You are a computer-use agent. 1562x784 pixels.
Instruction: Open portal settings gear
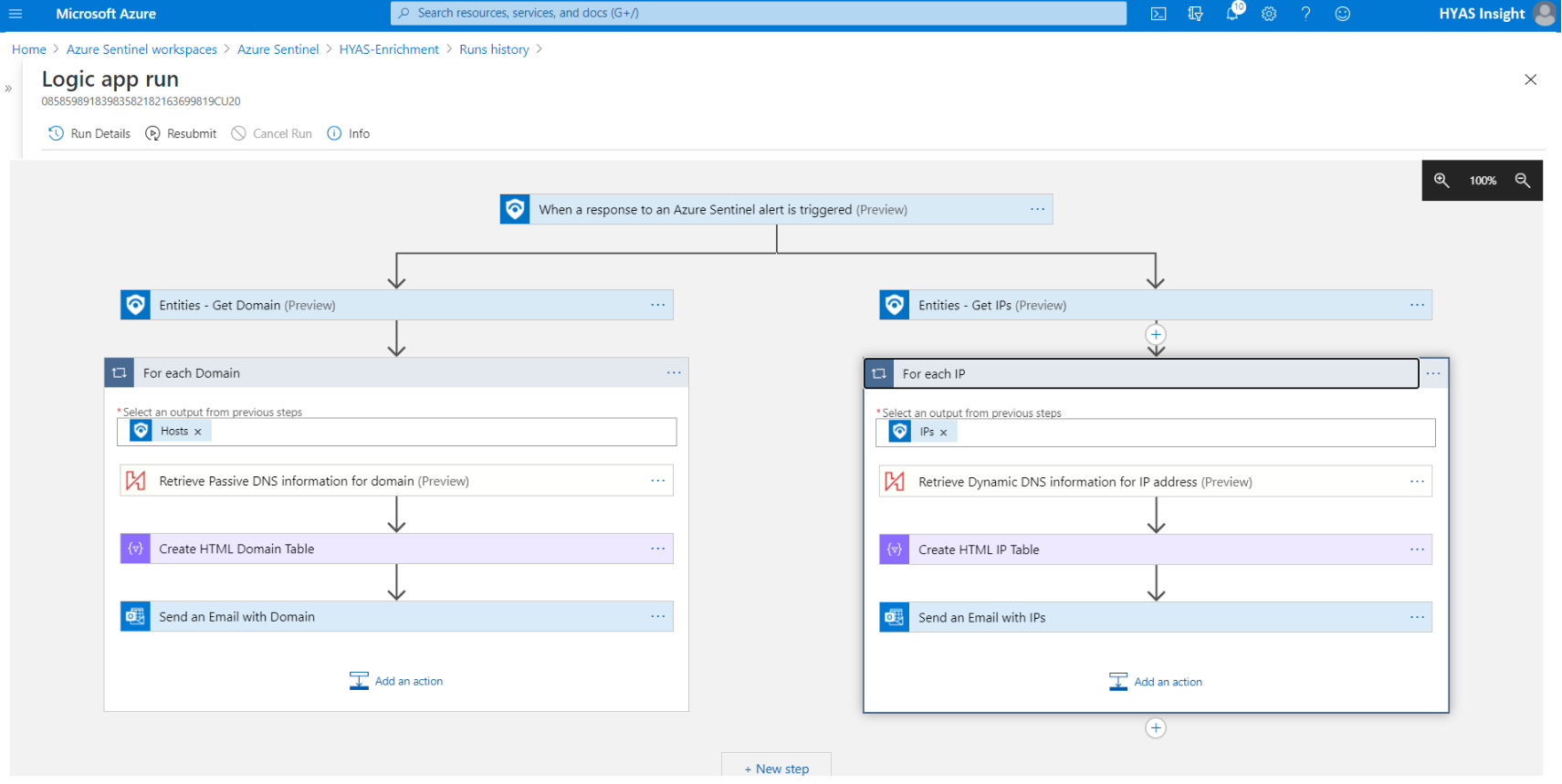(1269, 14)
